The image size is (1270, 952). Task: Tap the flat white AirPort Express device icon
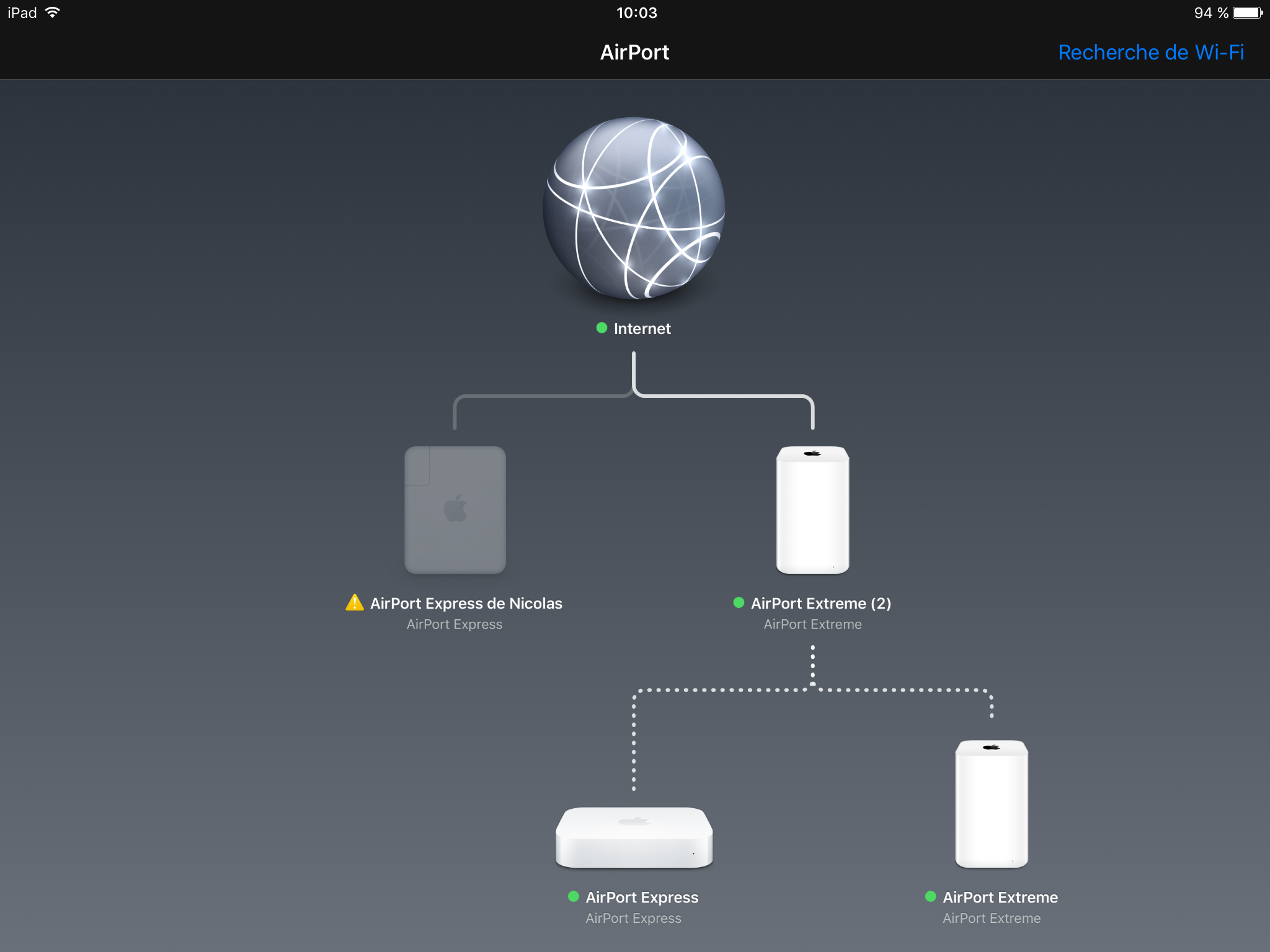[x=634, y=837]
